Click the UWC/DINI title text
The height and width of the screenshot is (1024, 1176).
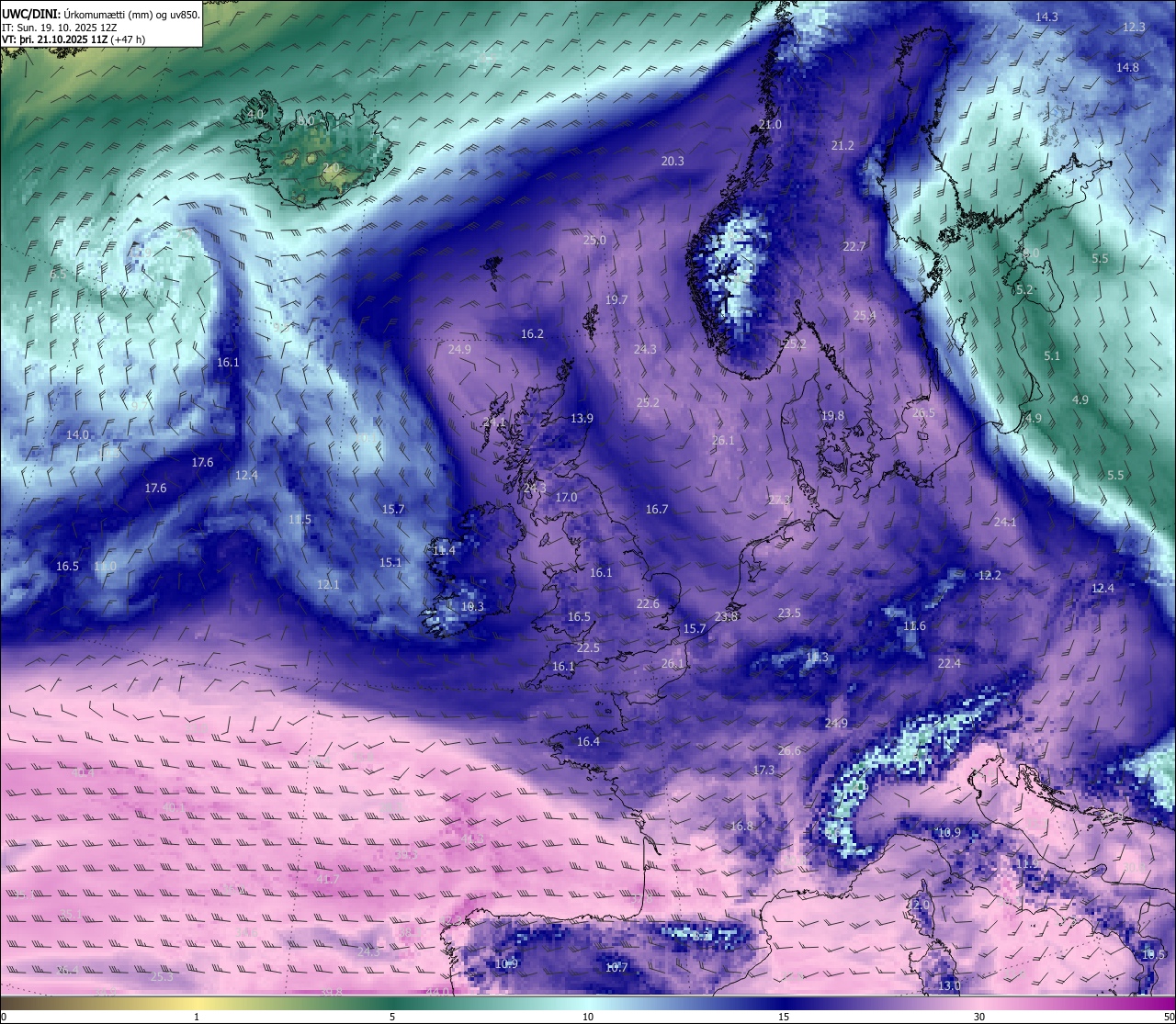tap(29, 14)
